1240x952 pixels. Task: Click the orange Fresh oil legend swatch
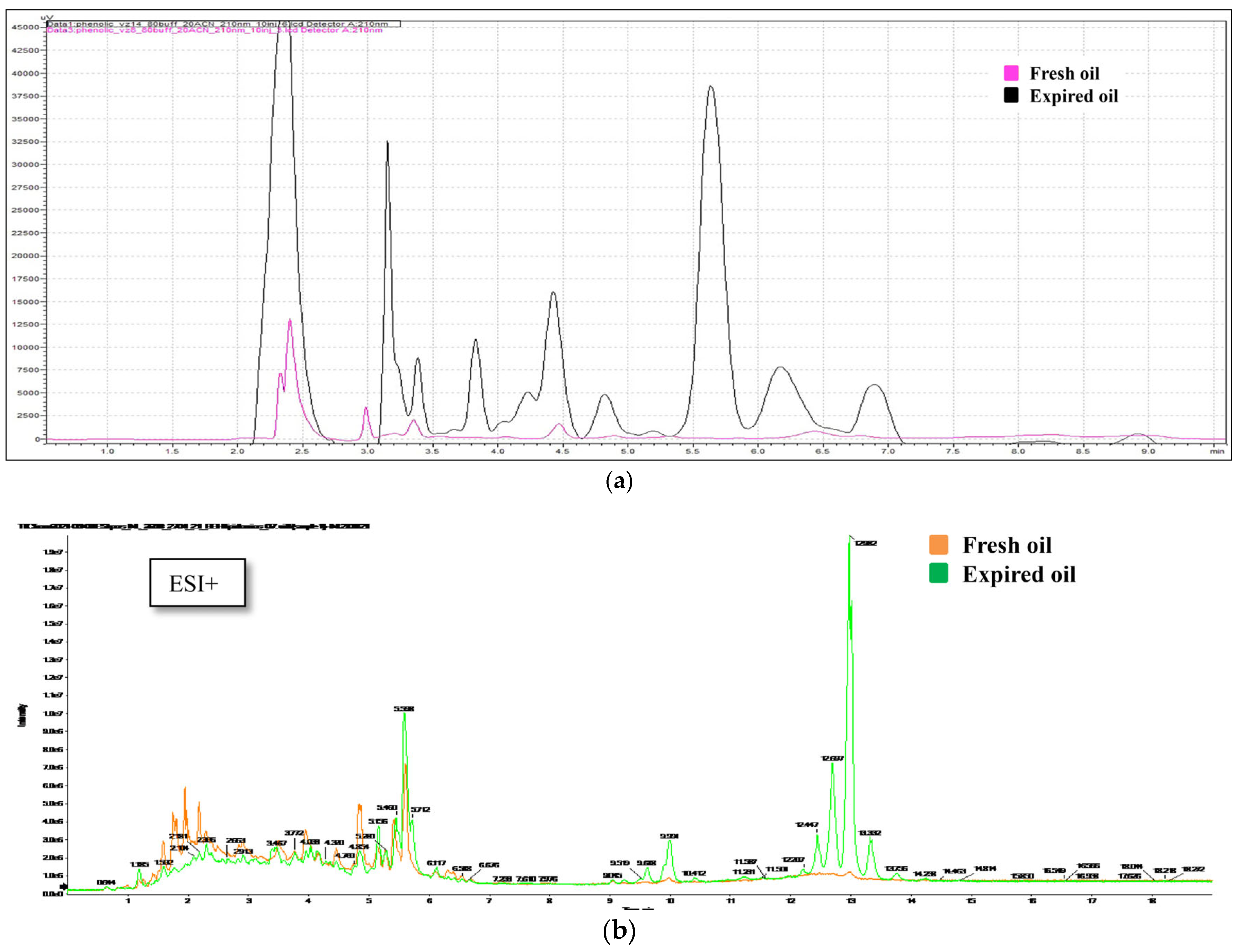[x=939, y=545]
